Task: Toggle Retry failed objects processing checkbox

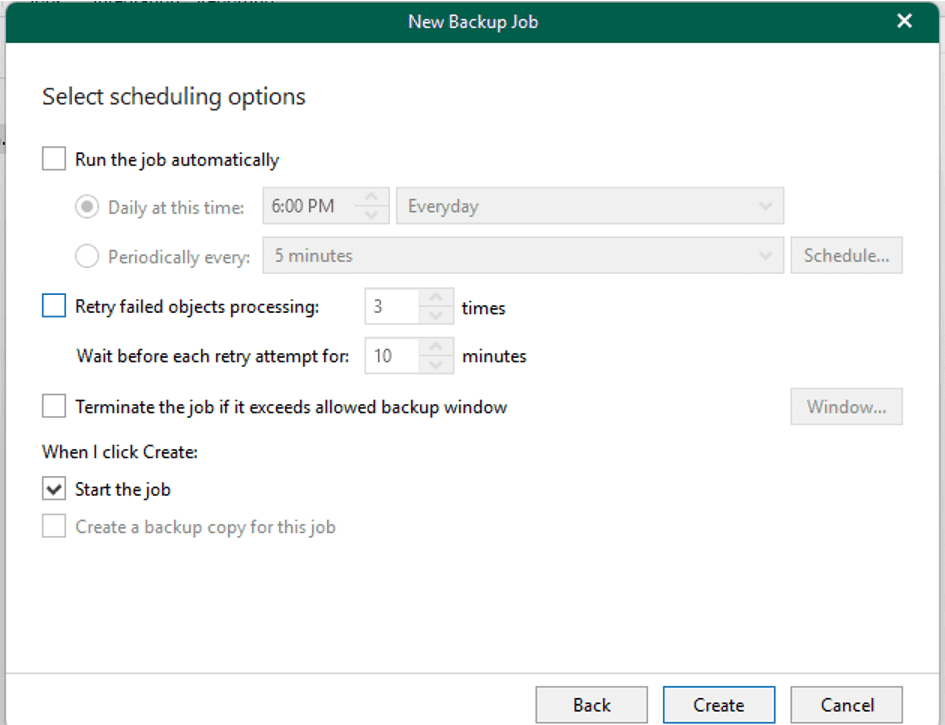Action: click(54, 307)
